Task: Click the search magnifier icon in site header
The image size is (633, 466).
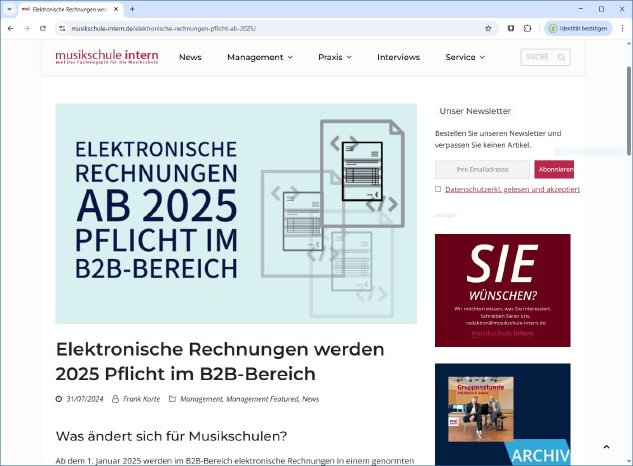Action: (562, 58)
